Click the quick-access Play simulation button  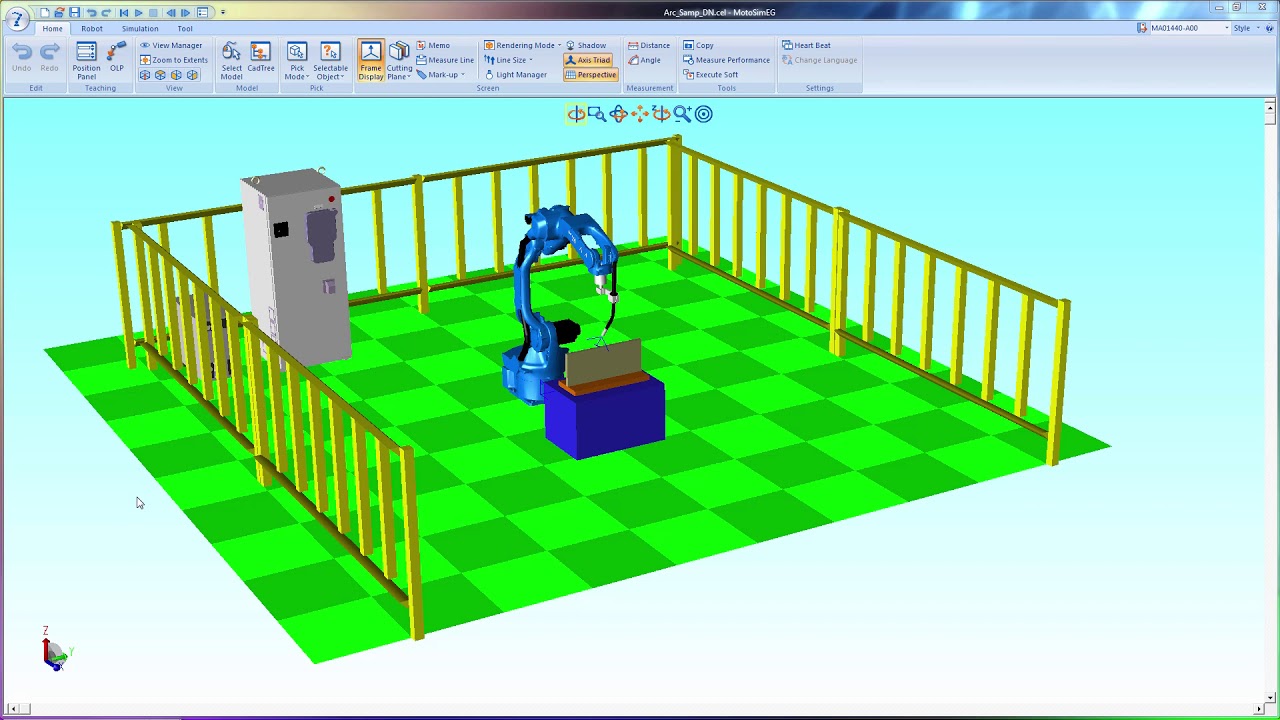[138, 13]
